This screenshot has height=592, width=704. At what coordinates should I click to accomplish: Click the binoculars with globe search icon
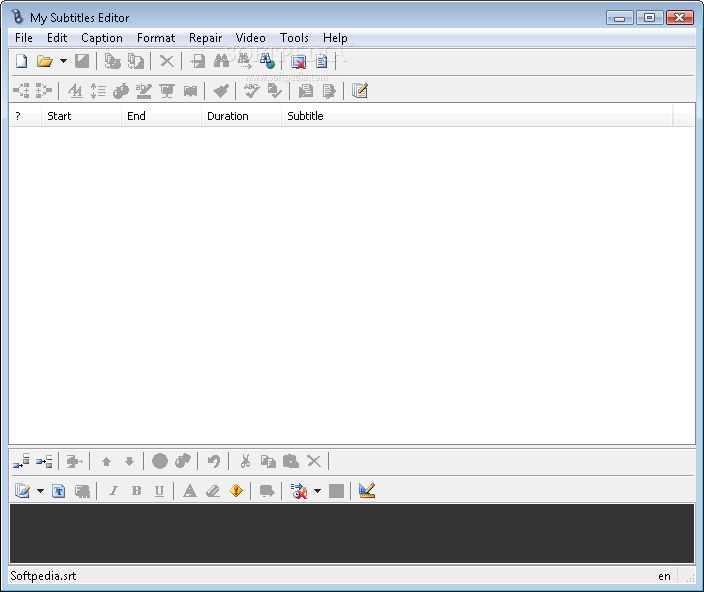[x=267, y=61]
